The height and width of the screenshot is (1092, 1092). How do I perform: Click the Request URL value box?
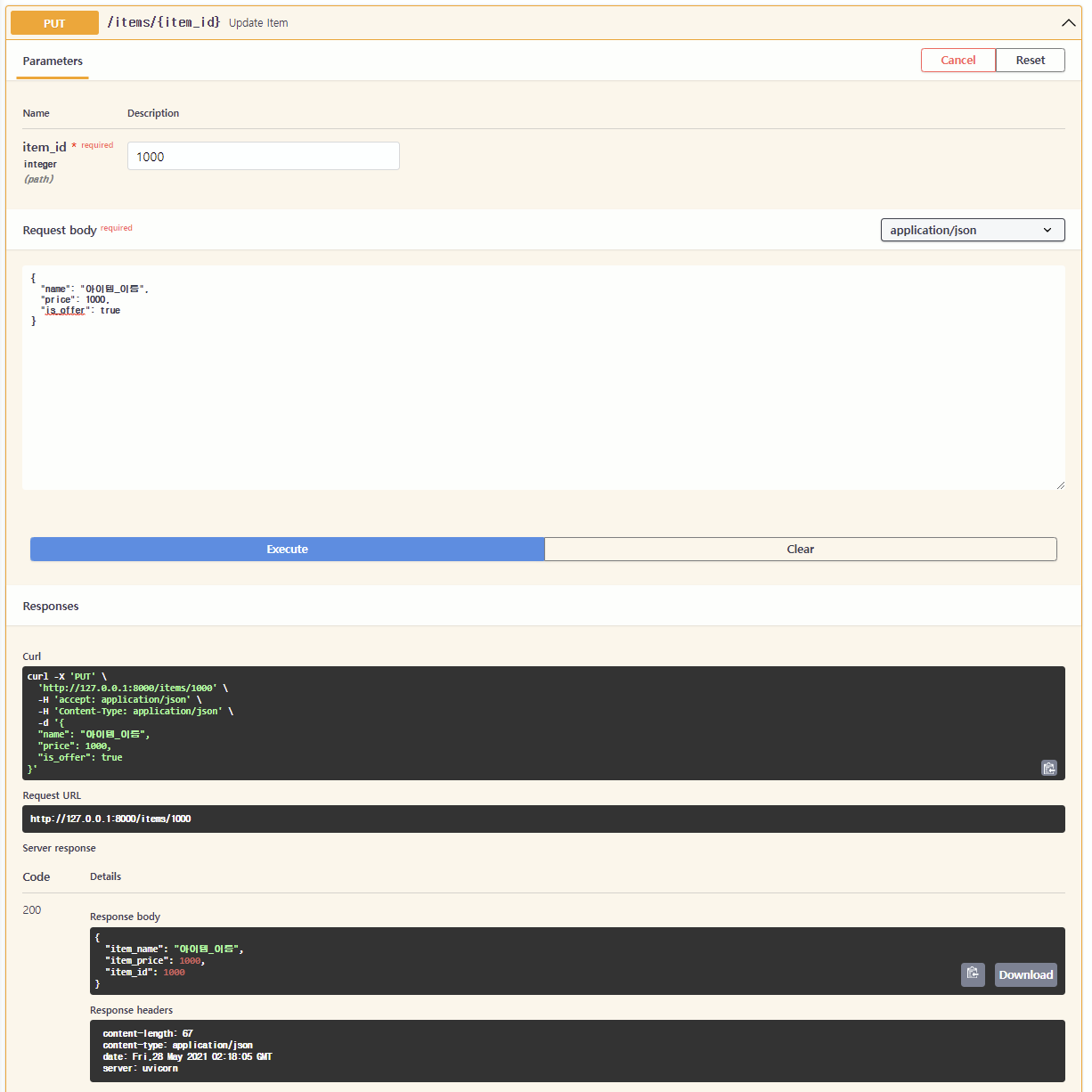pyautogui.click(x=543, y=819)
